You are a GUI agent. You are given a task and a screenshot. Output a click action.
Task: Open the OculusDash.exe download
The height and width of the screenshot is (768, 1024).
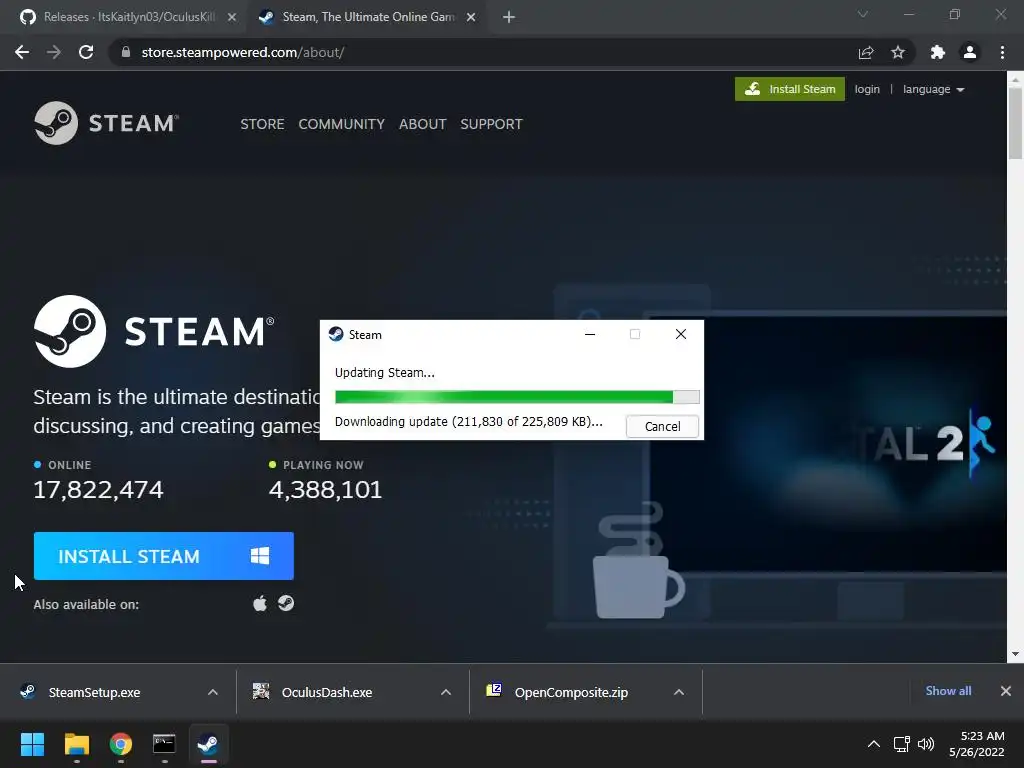pyautogui.click(x=327, y=692)
